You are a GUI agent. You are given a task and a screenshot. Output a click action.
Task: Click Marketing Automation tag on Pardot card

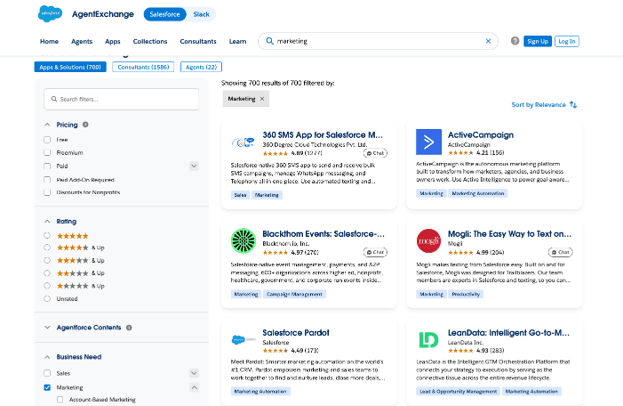261,391
